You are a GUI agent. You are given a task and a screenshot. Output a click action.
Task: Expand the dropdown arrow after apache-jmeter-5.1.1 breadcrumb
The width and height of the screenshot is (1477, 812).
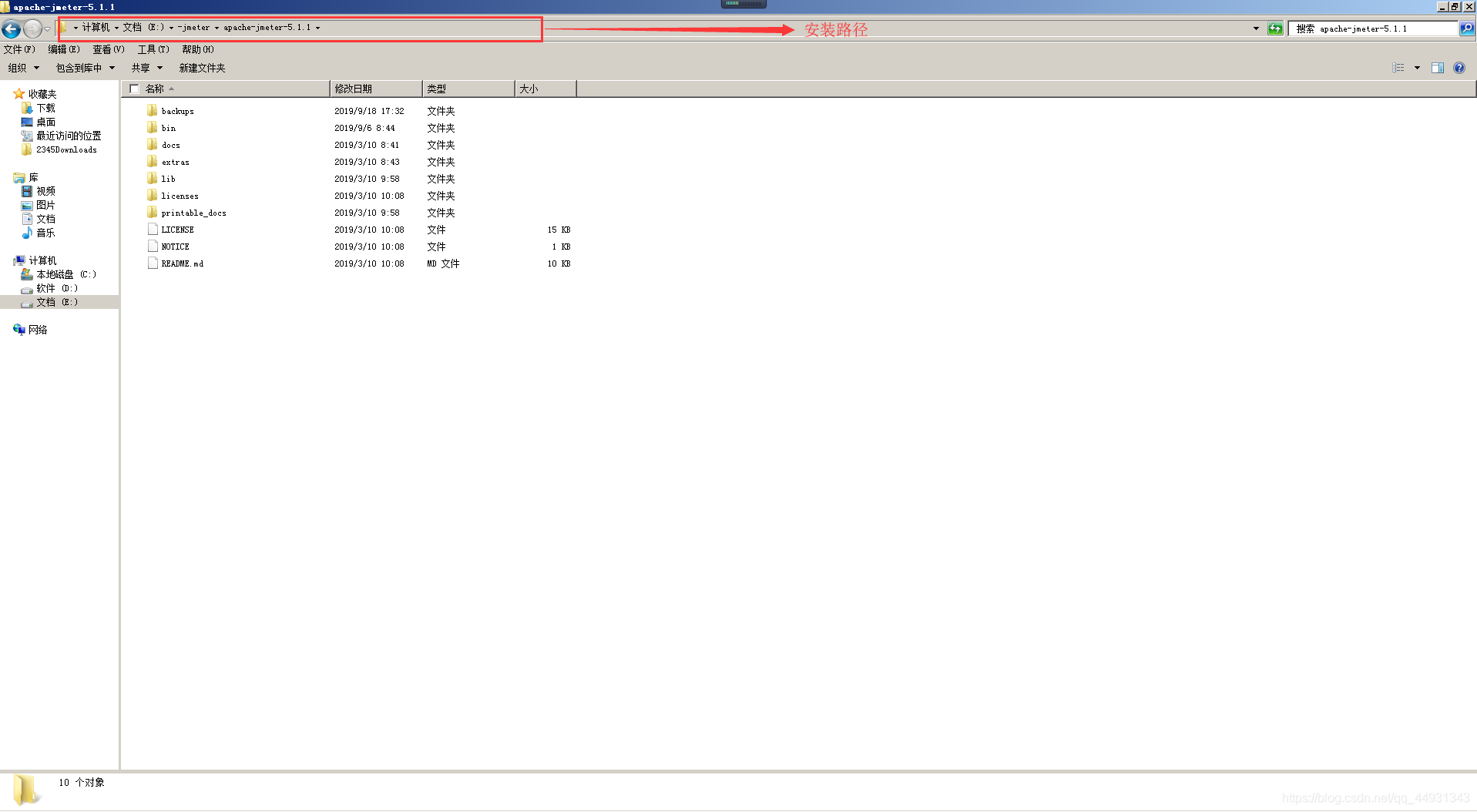point(317,28)
